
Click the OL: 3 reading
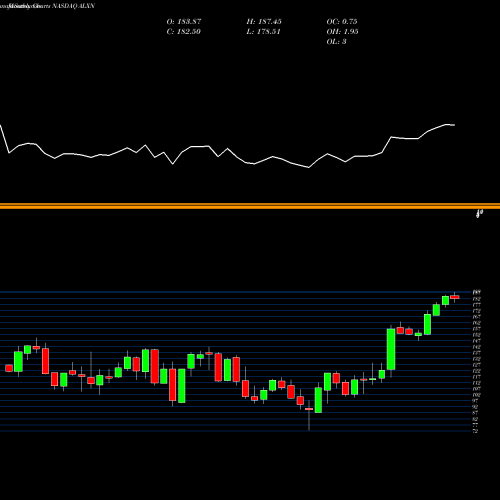(x=336, y=42)
